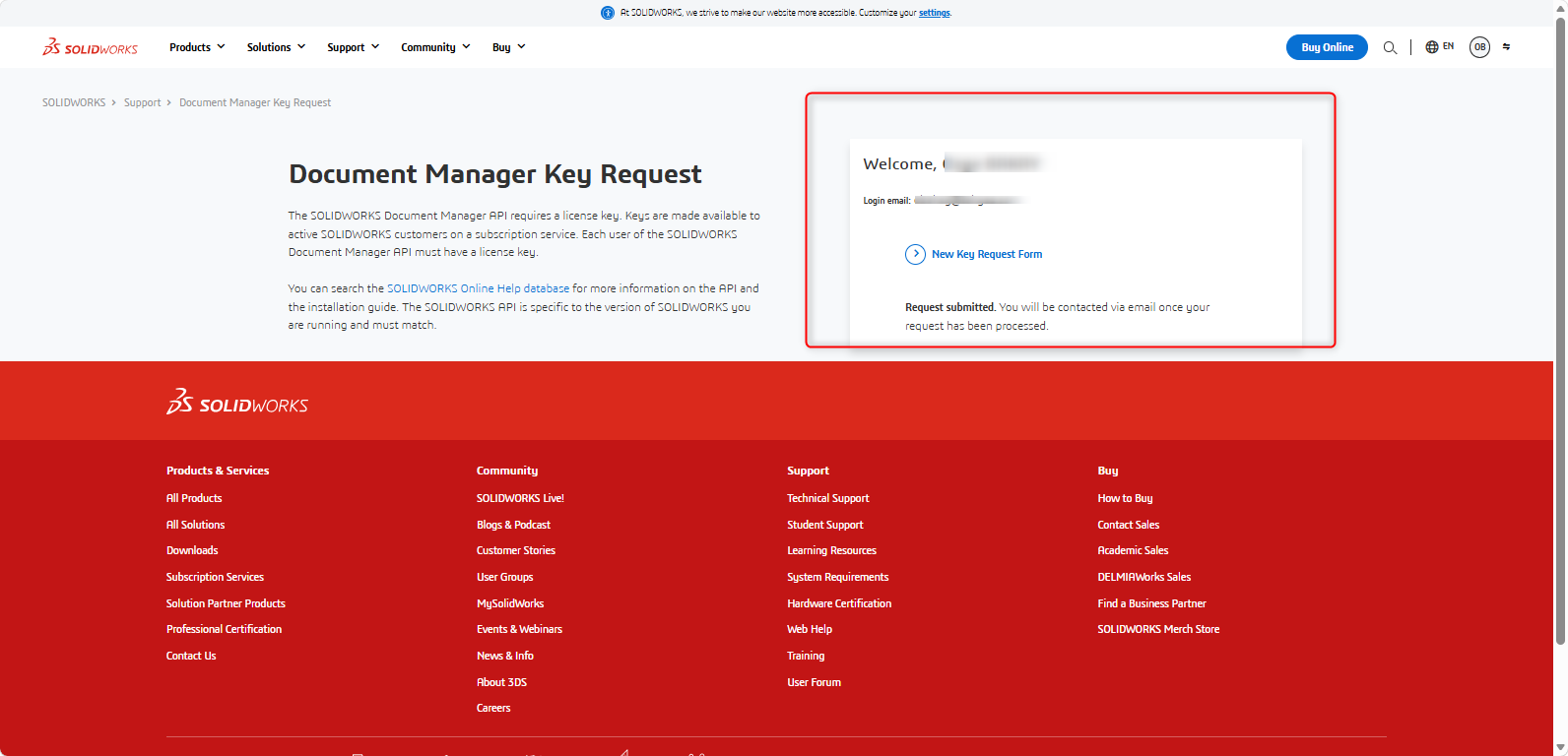
Task: Open Blogs & Podcast link
Action: (513, 525)
